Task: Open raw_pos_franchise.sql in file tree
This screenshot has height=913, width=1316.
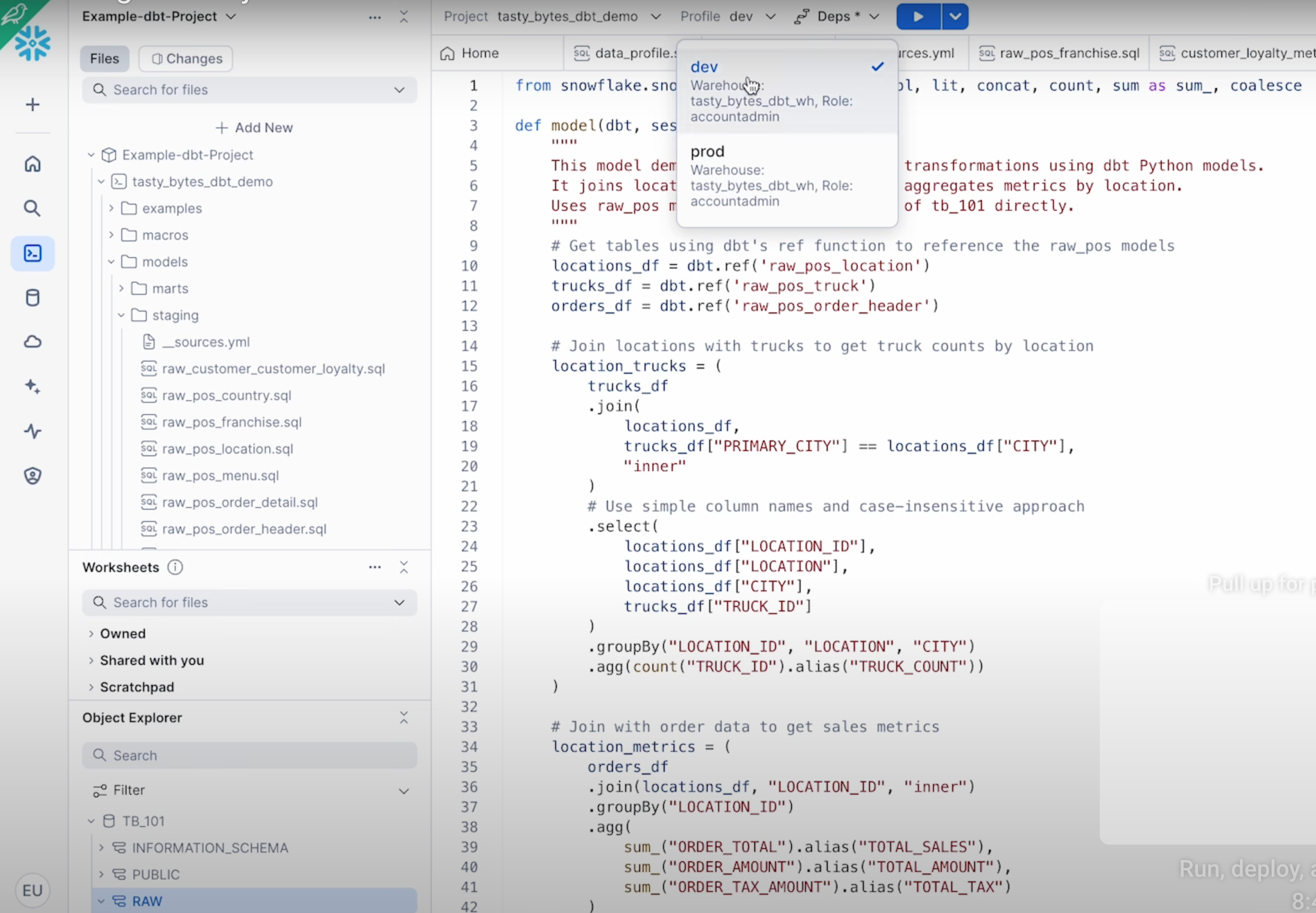Action: [221, 422]
